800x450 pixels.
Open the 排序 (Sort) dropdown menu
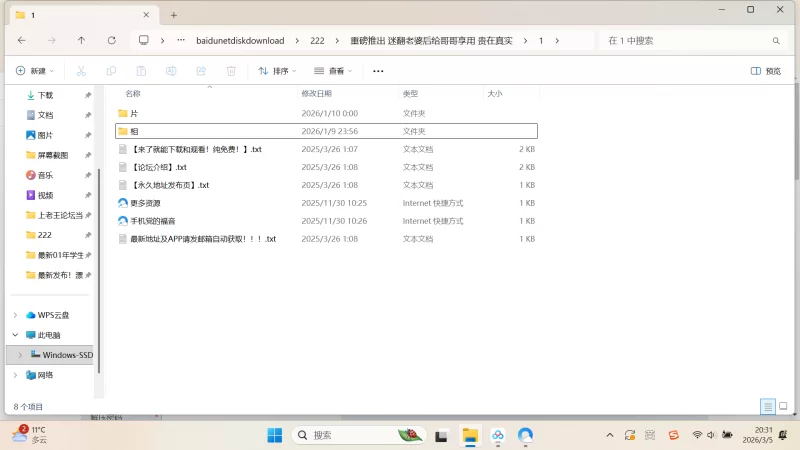(279, 71)
